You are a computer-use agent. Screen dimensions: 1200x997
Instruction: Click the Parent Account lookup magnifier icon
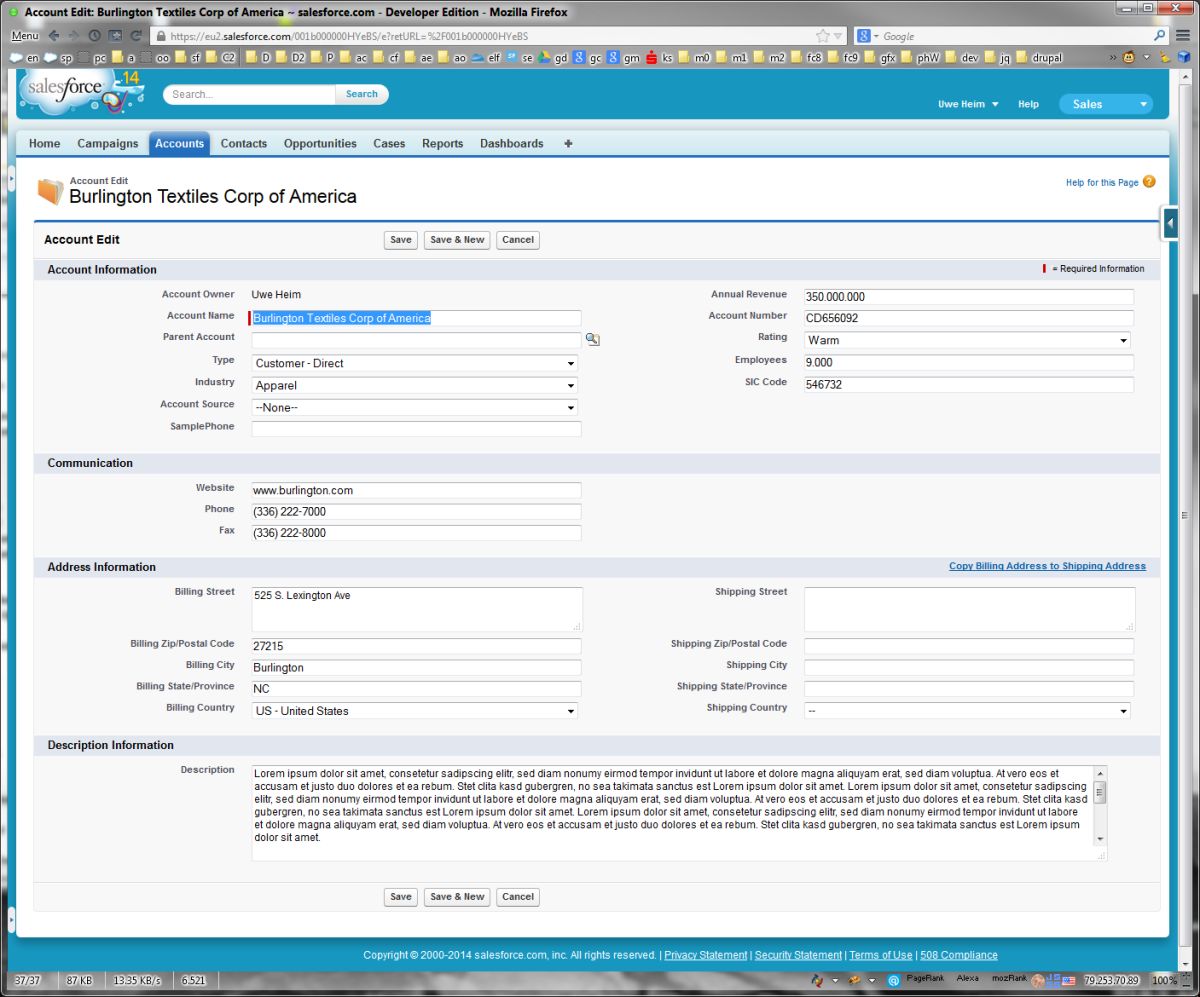pyautogui.click(x=592, y=340)
